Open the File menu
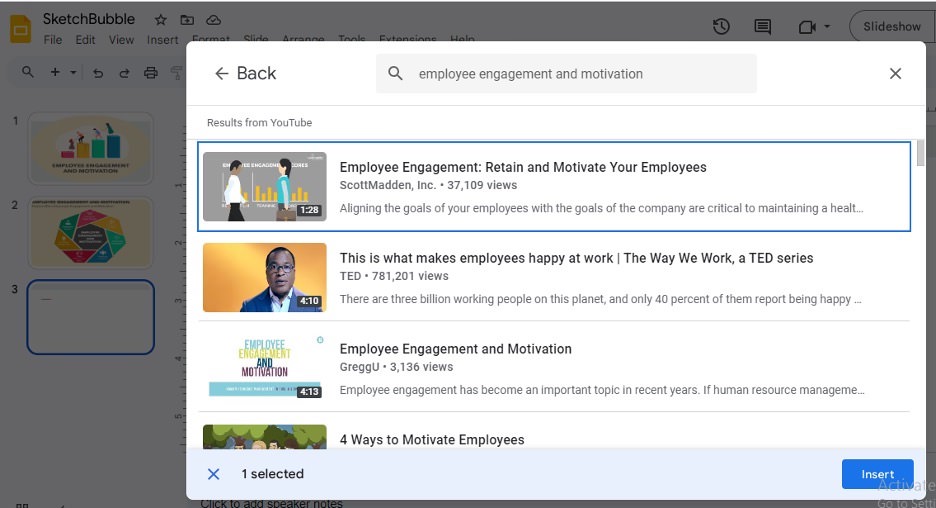936x508 pixels. [x=53, y=39]
